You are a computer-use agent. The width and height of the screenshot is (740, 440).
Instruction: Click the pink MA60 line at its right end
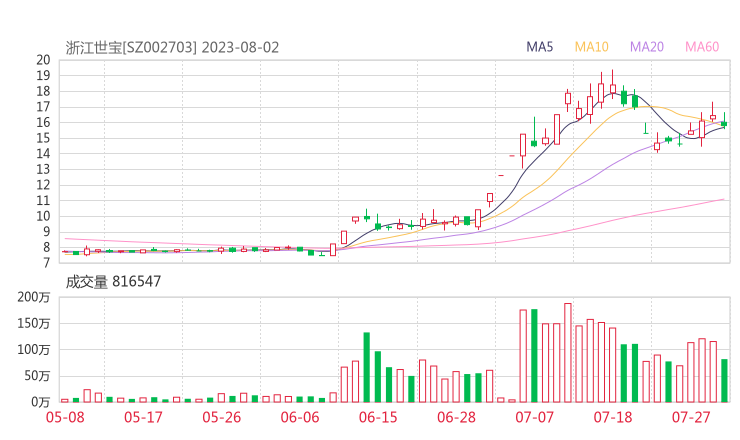(723, 199)
